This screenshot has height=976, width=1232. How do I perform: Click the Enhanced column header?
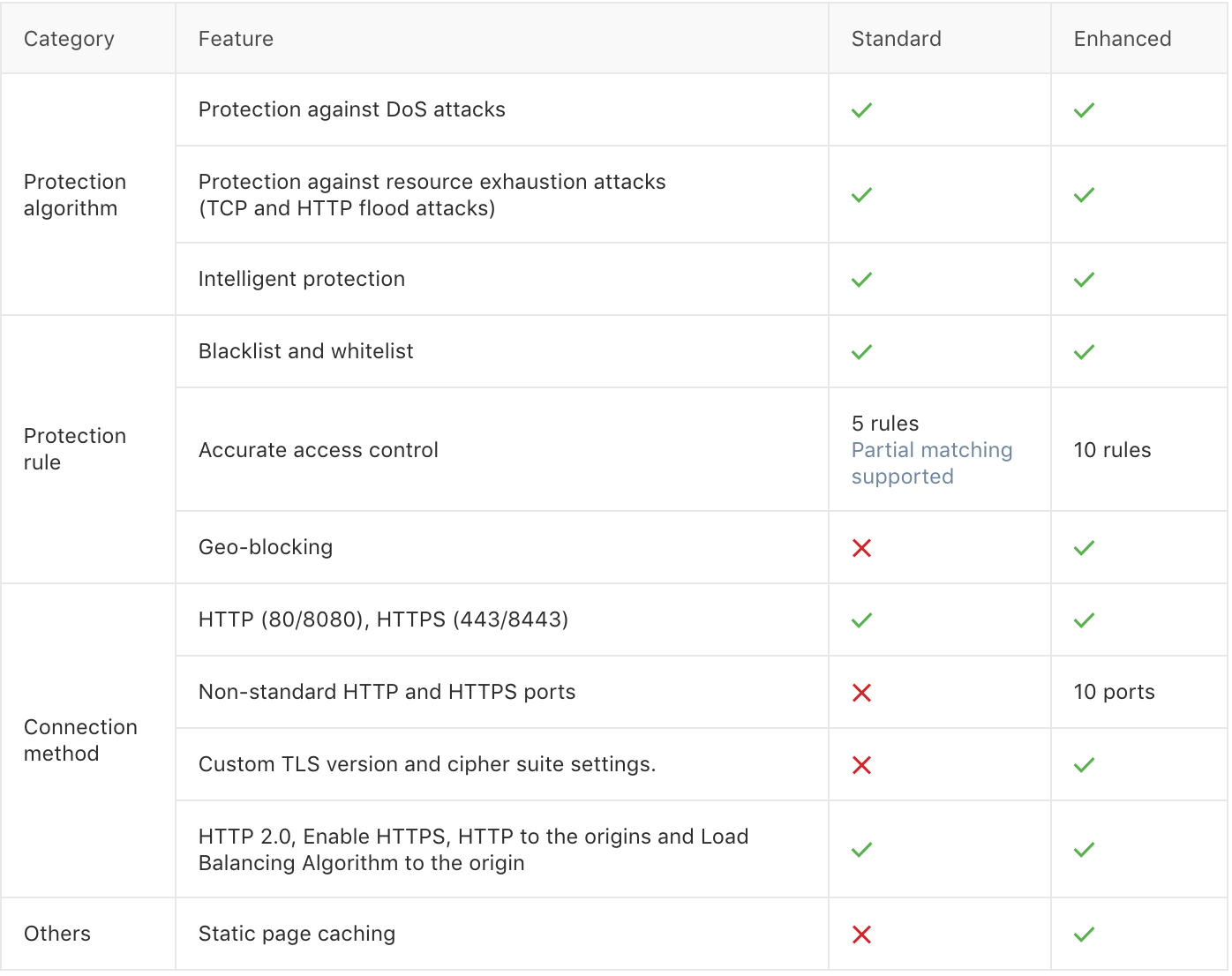(x=1122, y=39)
